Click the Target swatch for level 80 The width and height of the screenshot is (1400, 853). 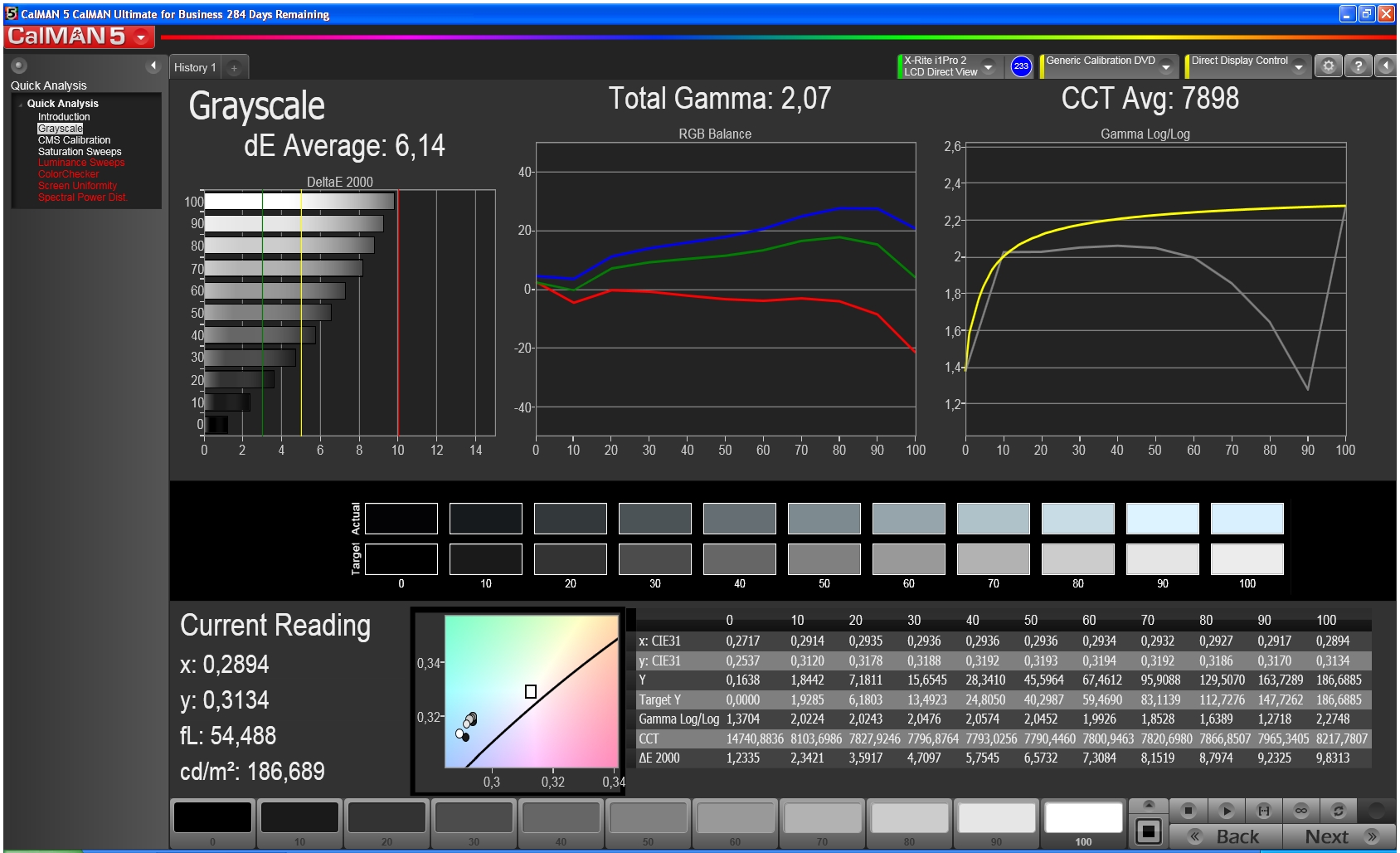[1077, 559]
